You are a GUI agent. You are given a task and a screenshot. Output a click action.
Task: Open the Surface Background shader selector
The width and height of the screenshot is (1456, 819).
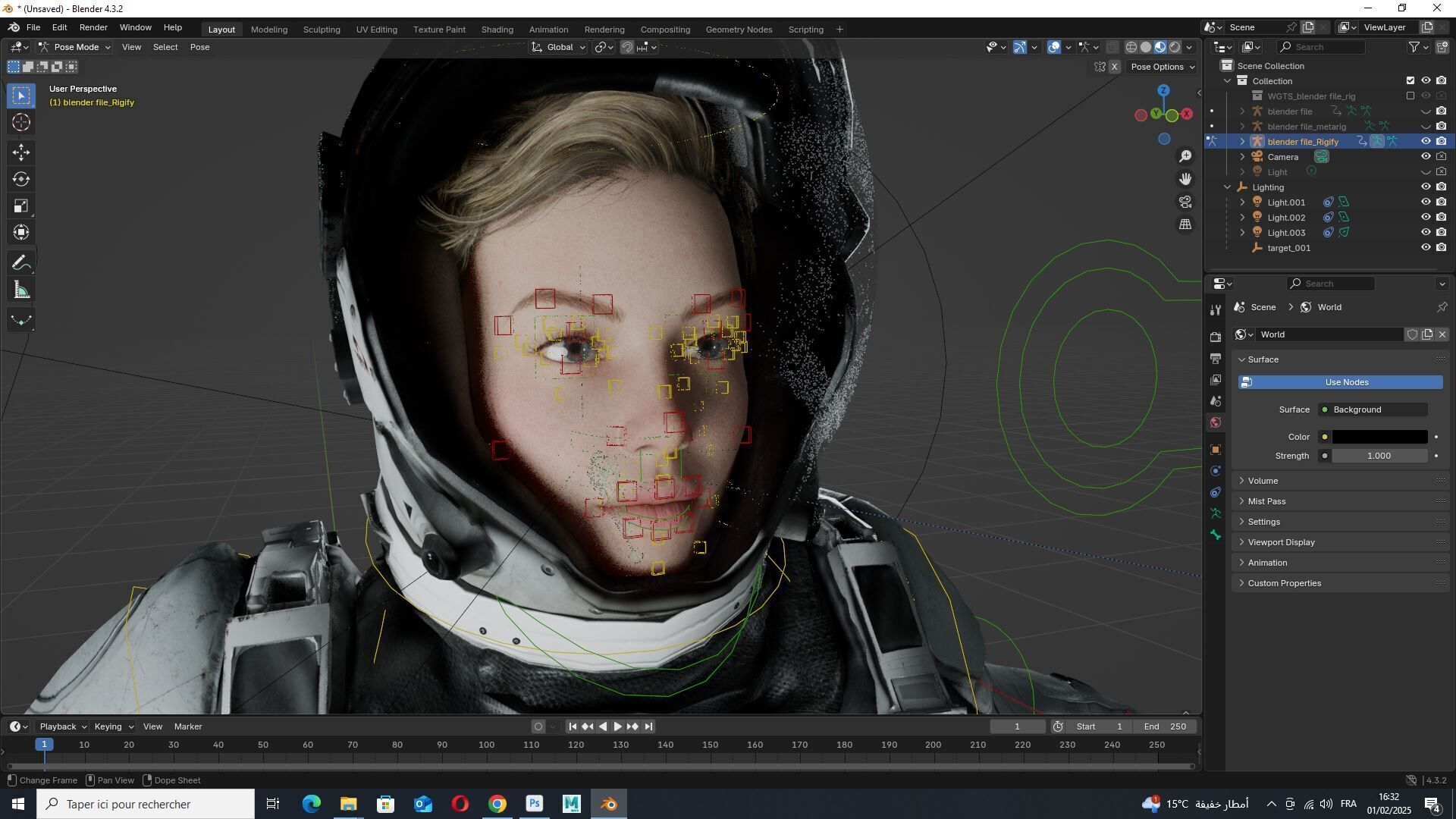tap(1373, 409)
